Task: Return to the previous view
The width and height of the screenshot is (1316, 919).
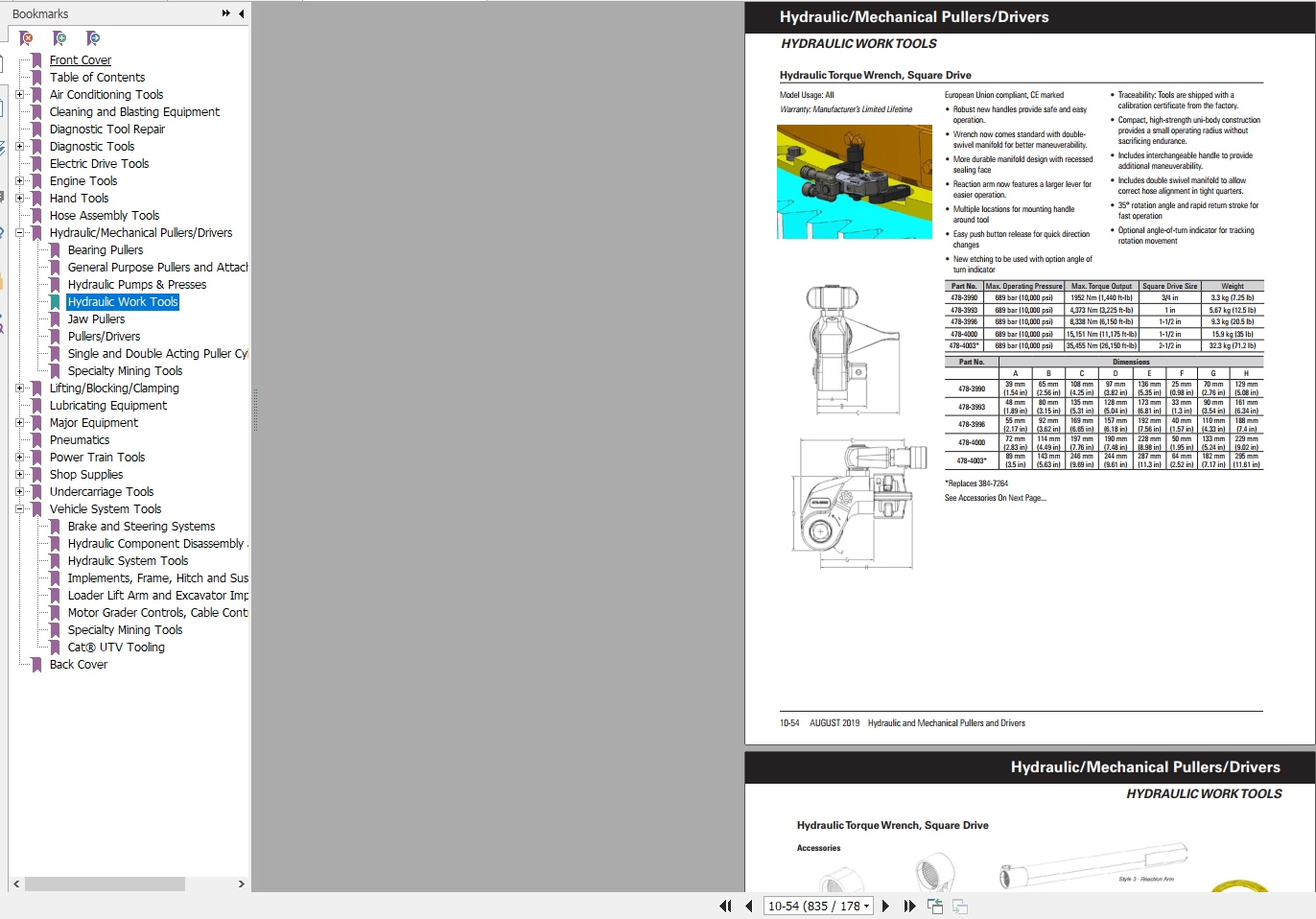Action: pos(934,906)
